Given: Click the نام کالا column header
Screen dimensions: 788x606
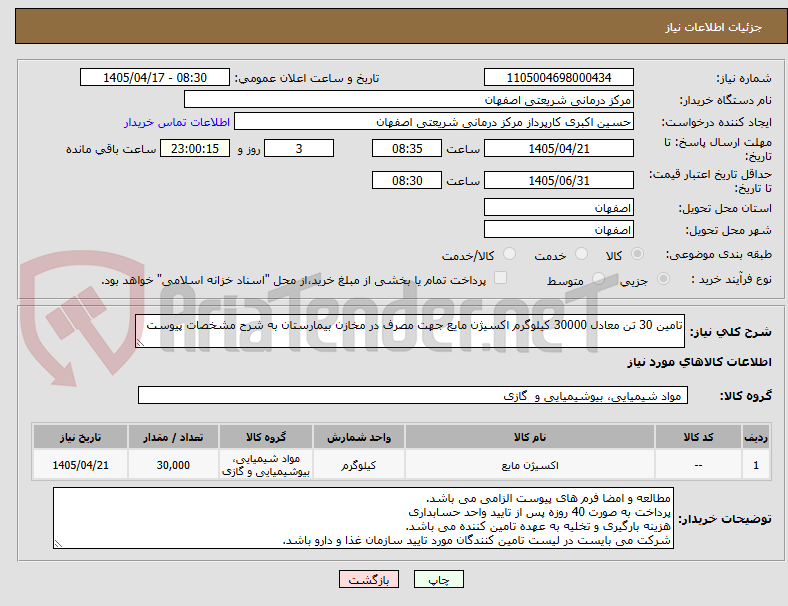Looking at the screenshot, I should (x=530, y=437).
